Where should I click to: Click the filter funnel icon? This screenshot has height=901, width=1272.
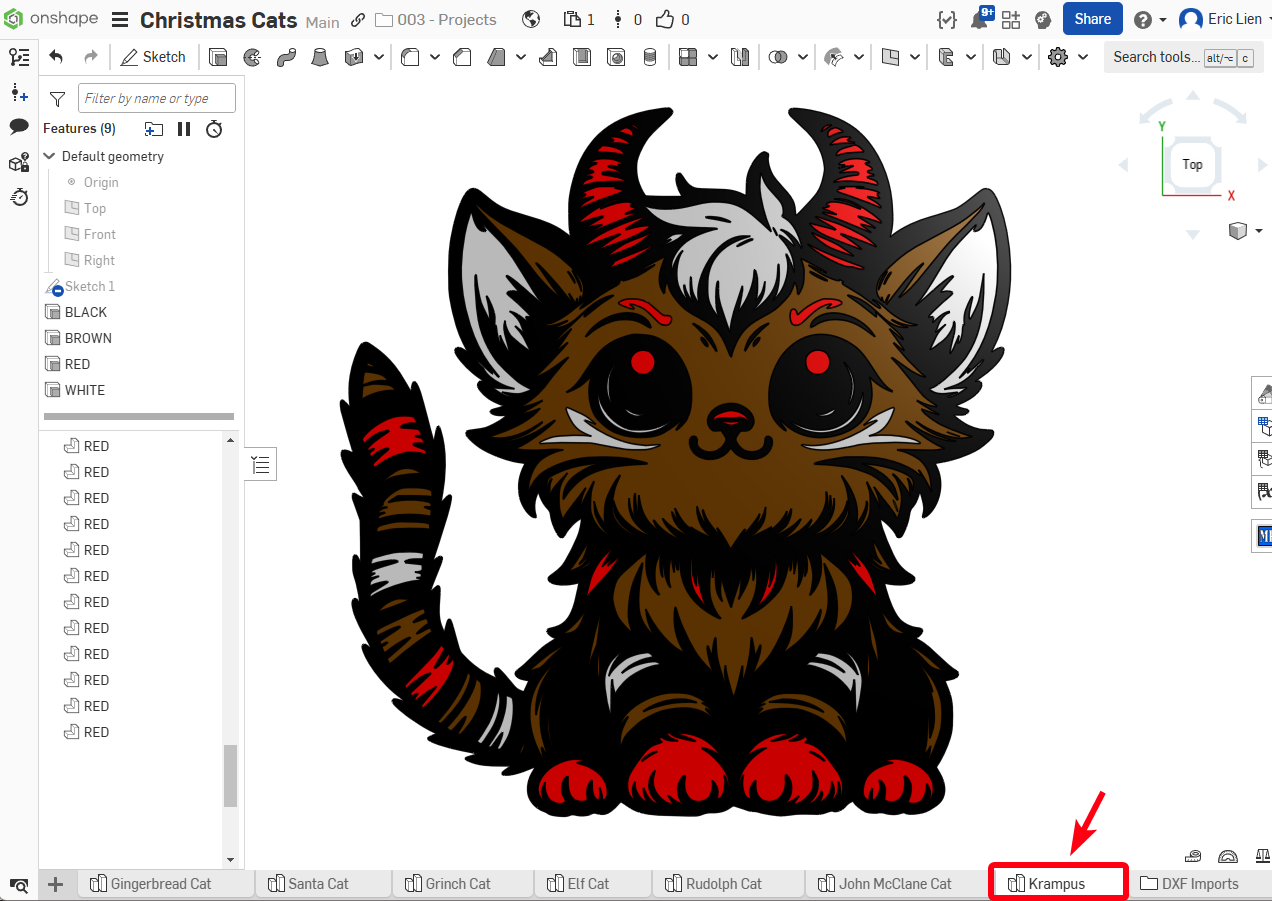point(58,98)
